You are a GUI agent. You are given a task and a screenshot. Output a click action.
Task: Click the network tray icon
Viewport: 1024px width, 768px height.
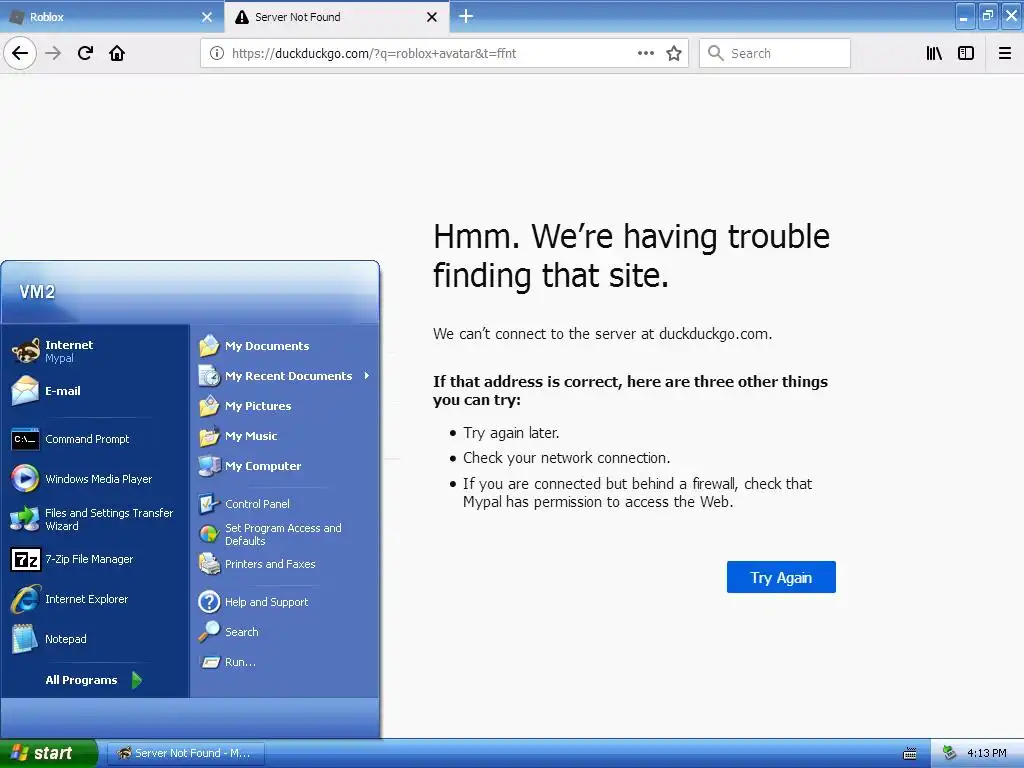coord(950,754)
